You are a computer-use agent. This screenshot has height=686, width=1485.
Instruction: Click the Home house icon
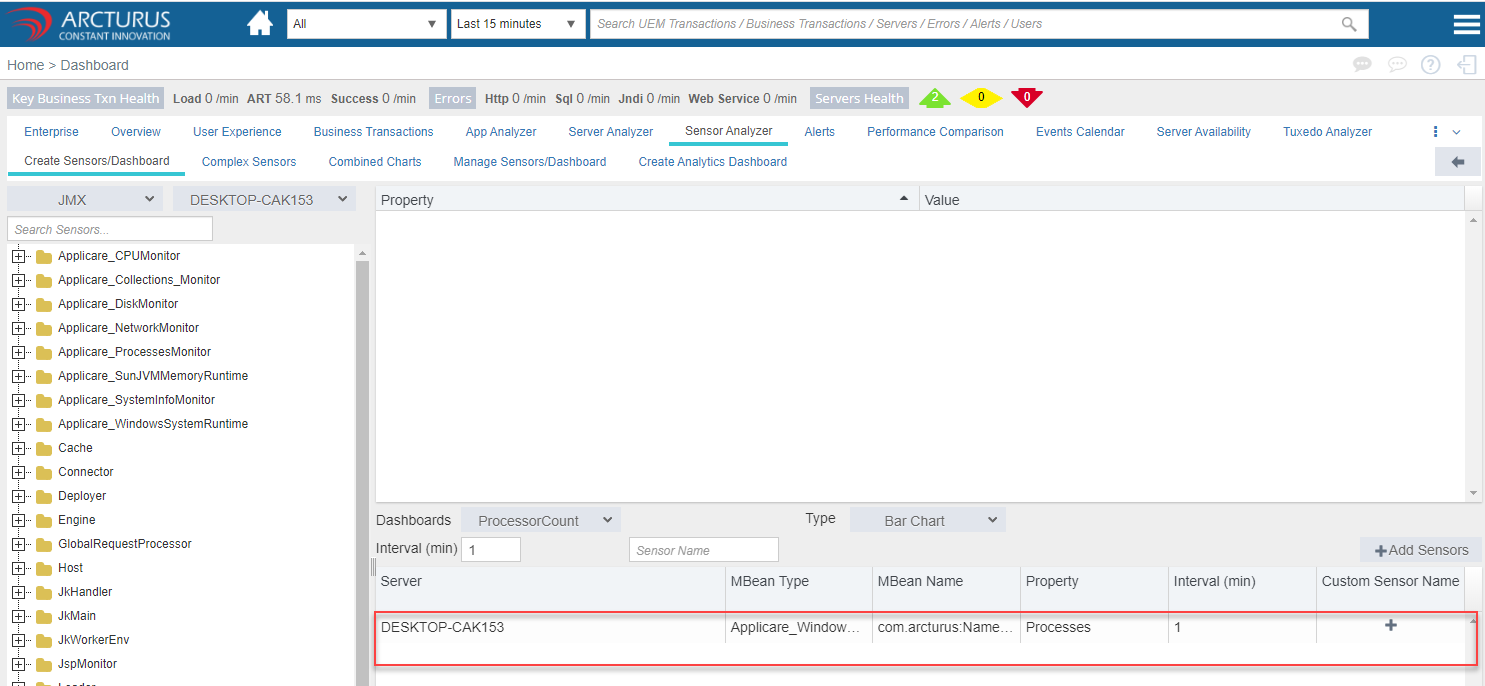[x=260, y=24]
